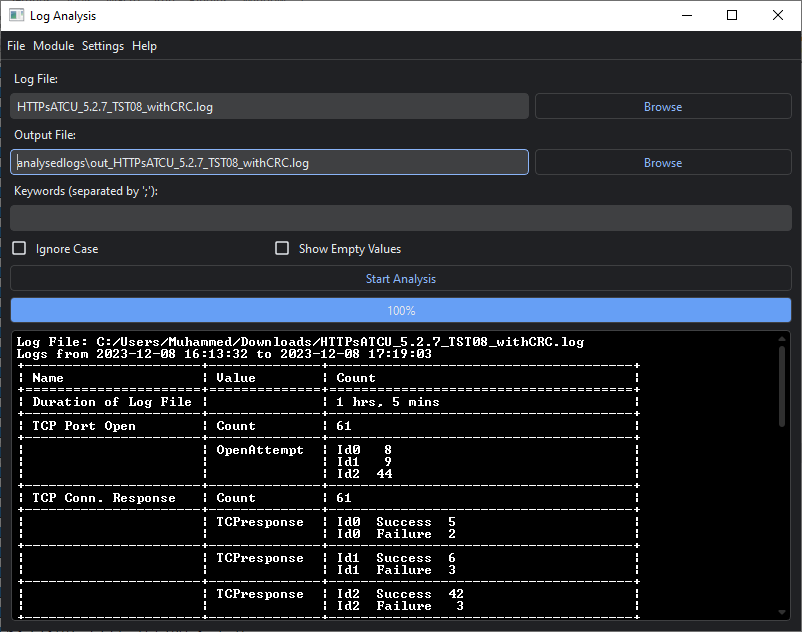Browse for the output file
802x632 pixels.
663,162
